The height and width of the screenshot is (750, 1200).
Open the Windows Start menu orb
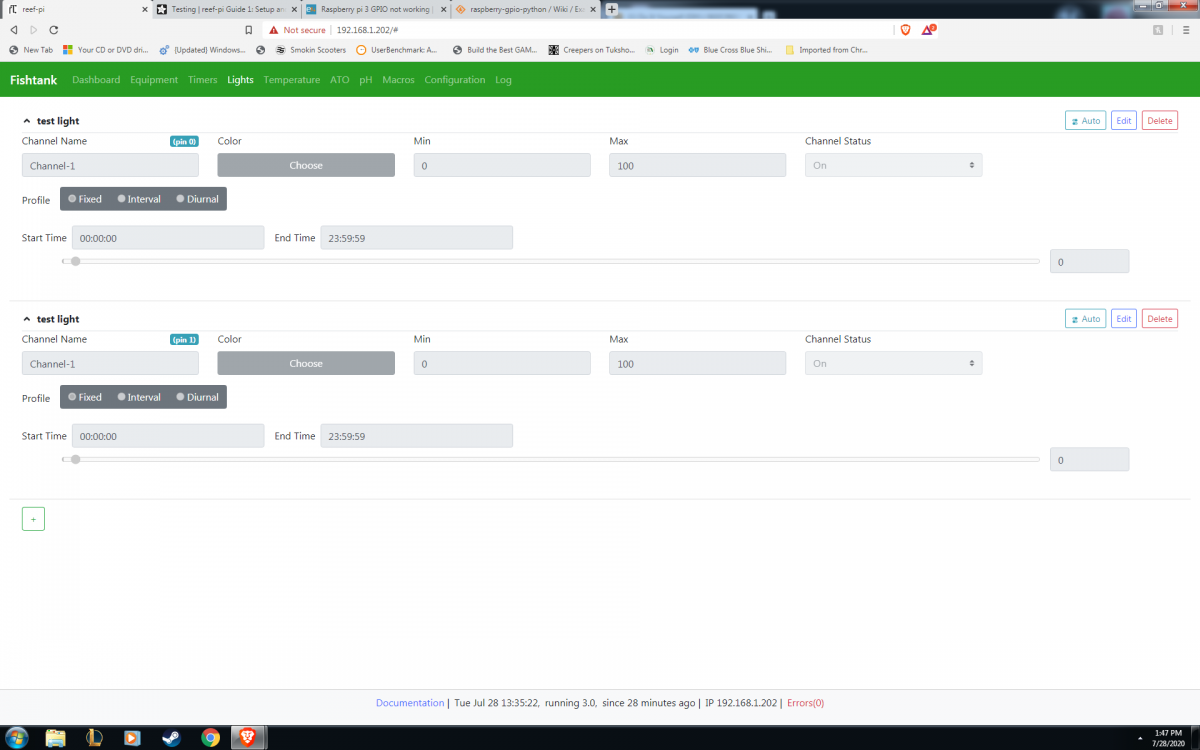17,738
